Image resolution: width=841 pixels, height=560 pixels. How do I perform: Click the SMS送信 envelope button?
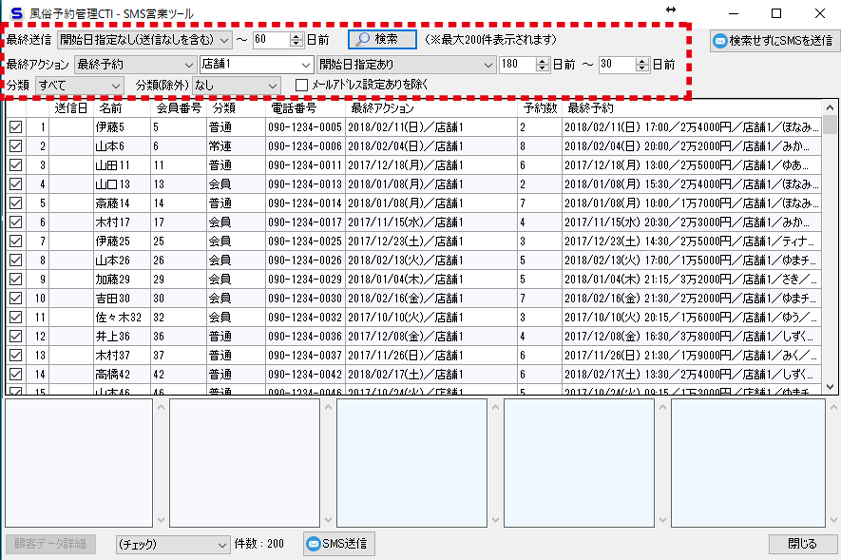click(339, 544)
